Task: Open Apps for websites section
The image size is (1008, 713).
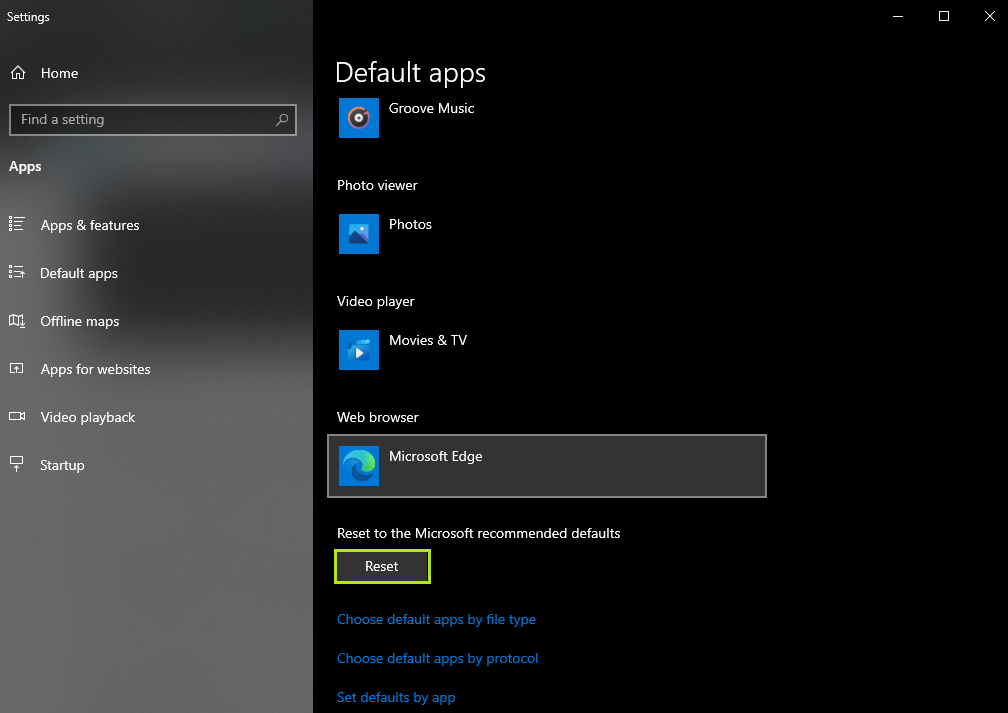Action: point(95,369)
